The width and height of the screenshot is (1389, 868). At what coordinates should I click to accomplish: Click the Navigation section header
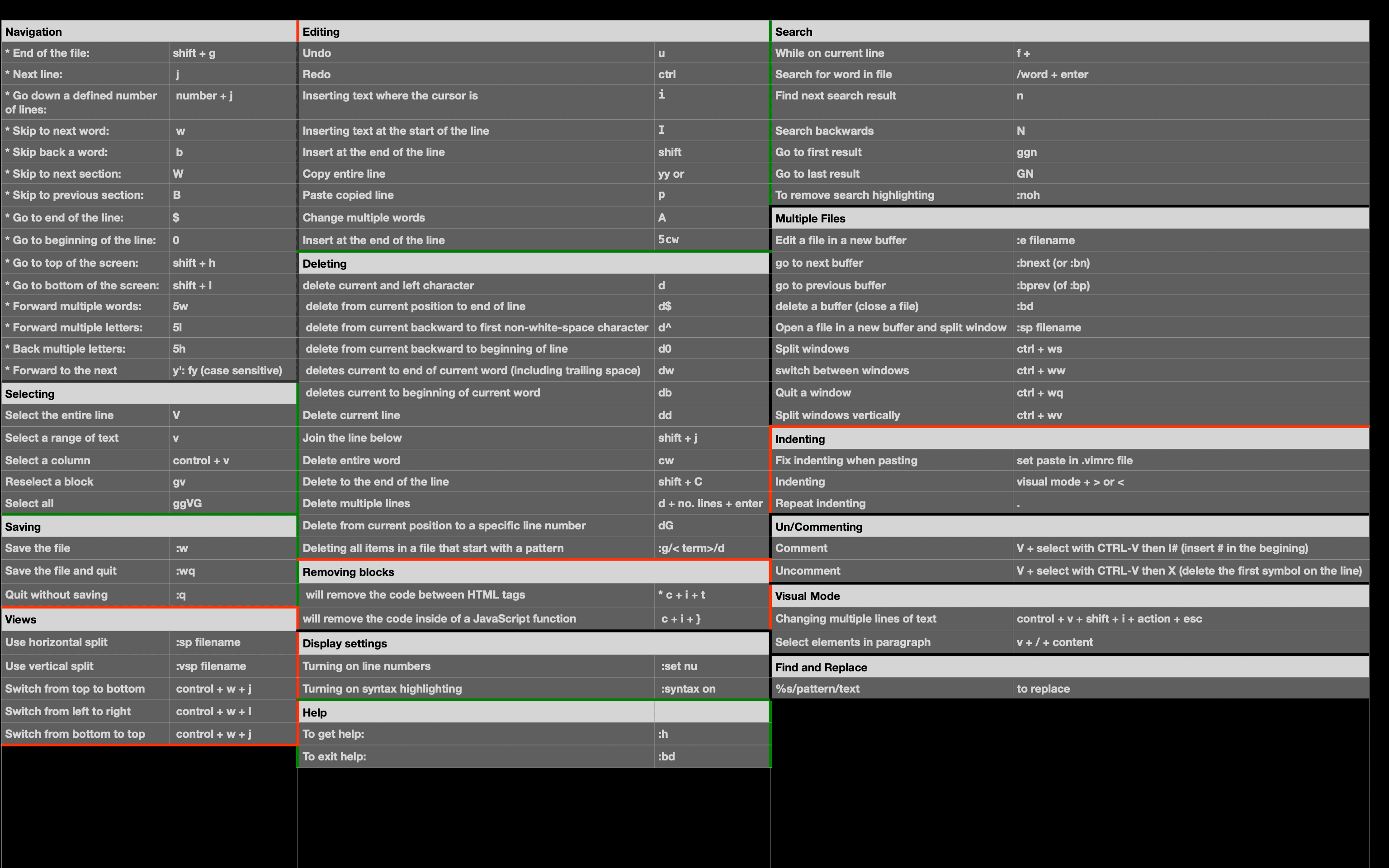[33, 32]
